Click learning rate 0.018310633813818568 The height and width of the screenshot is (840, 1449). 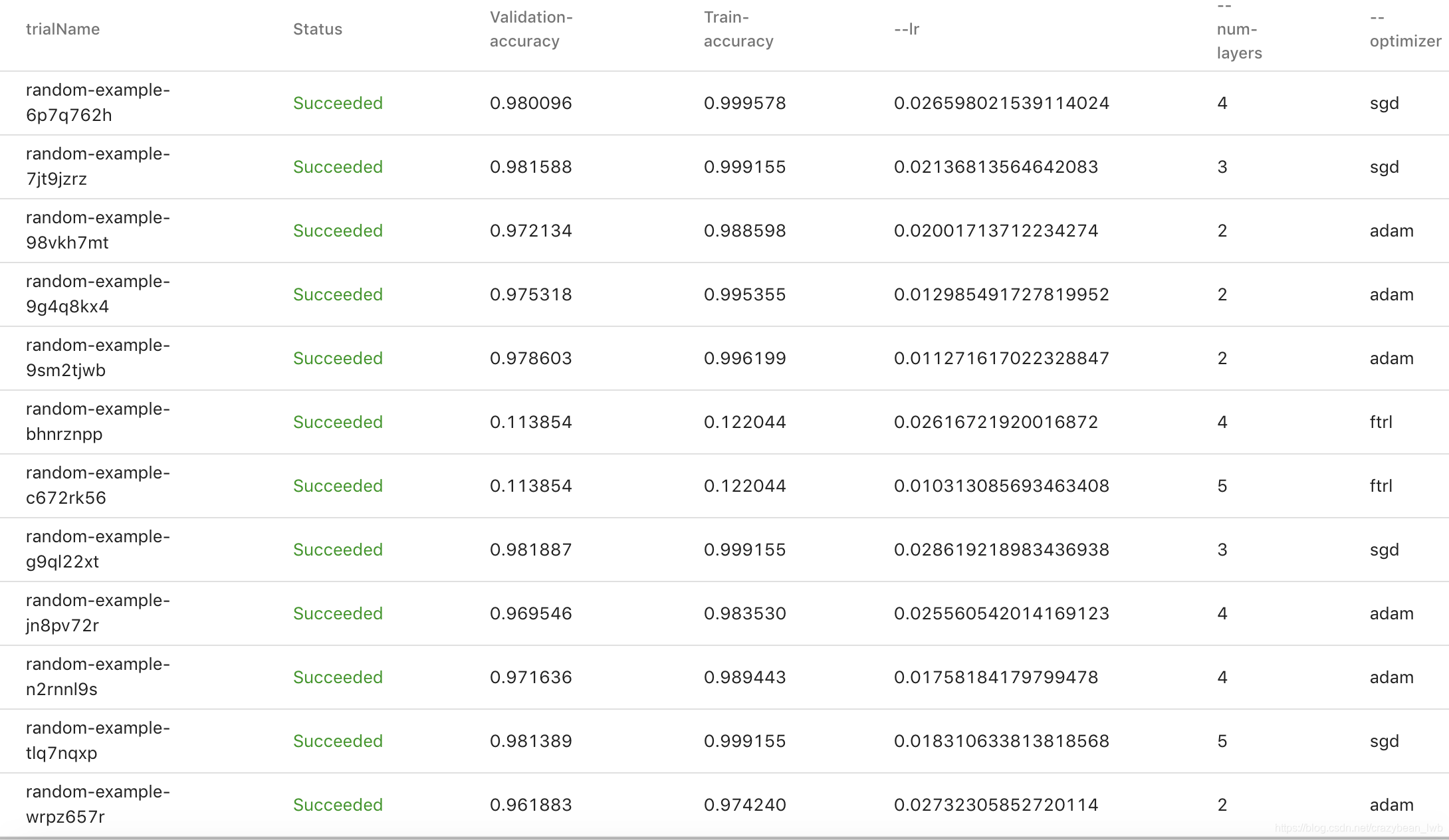coord(1002,741)
